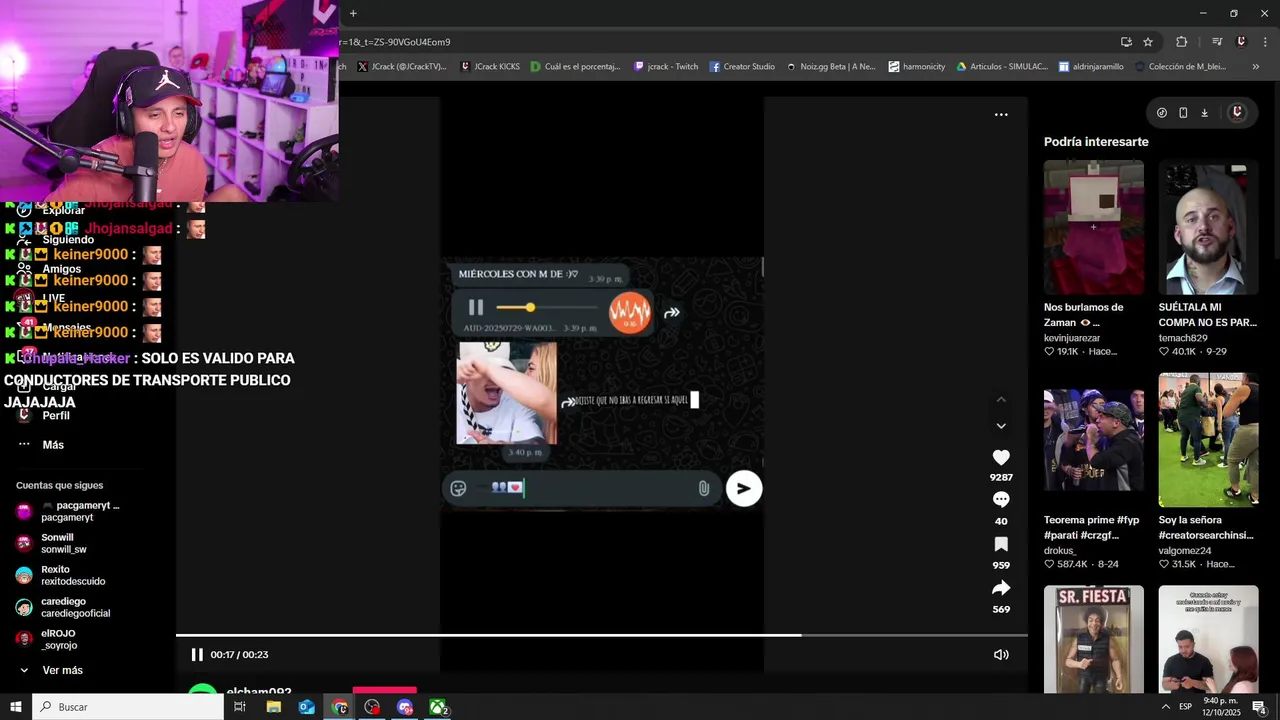Open the 'aldrinjaramillo' bookmark

pyautogui.click(x=1091, y=67)
